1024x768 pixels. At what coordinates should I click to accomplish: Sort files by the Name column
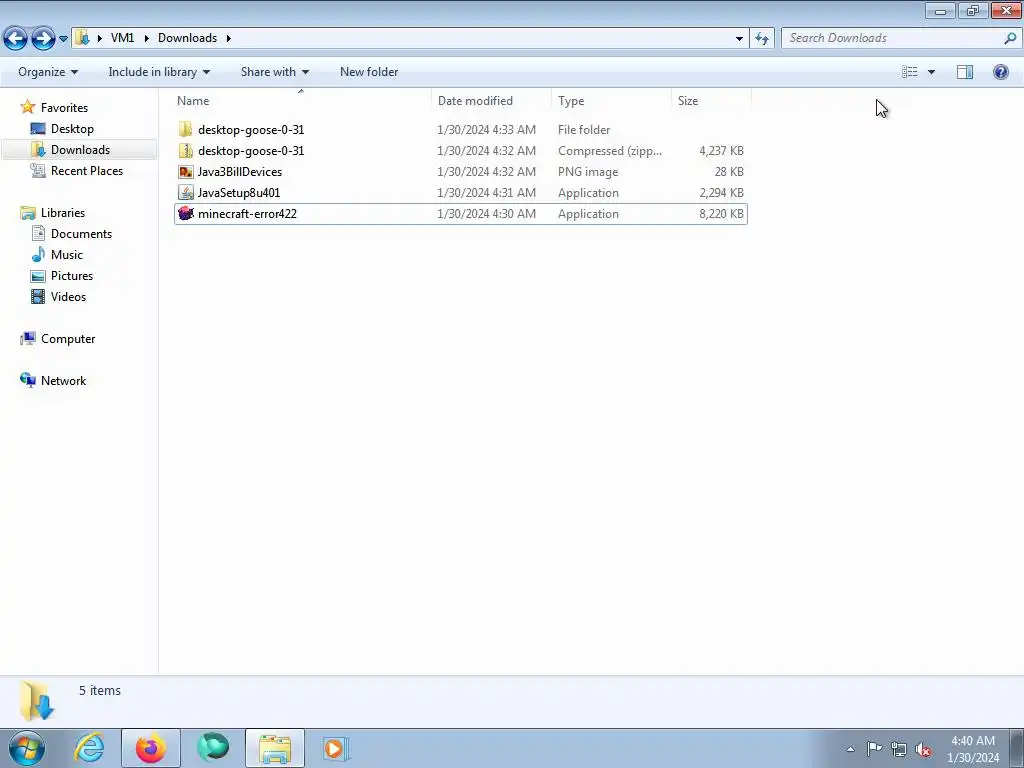302,101
